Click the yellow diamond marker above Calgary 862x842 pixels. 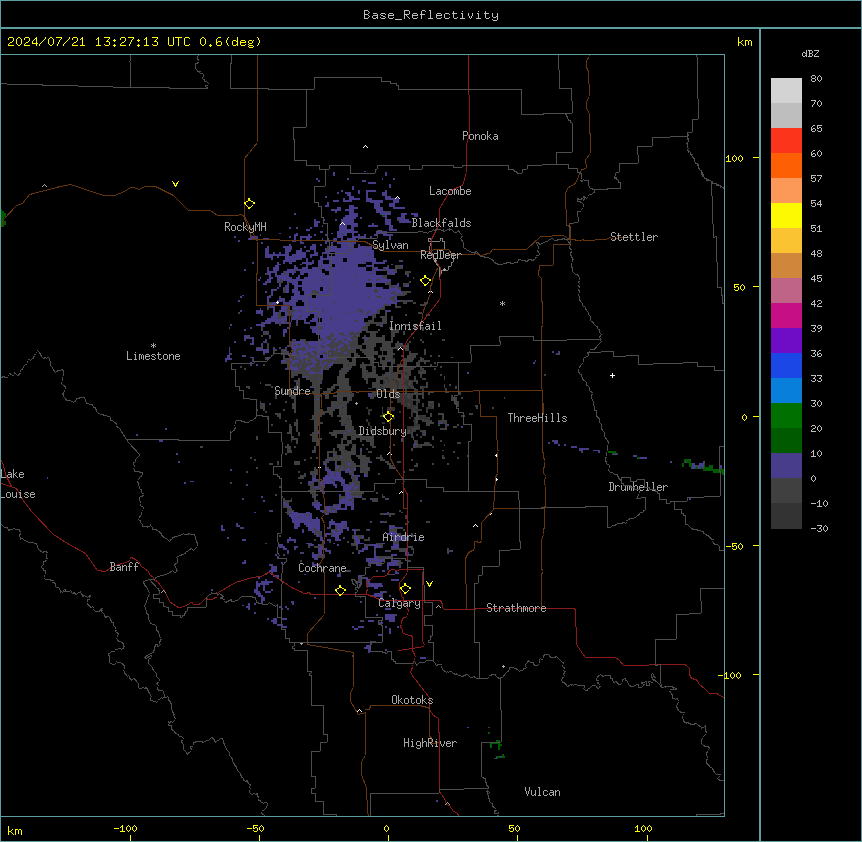(405, 589)
